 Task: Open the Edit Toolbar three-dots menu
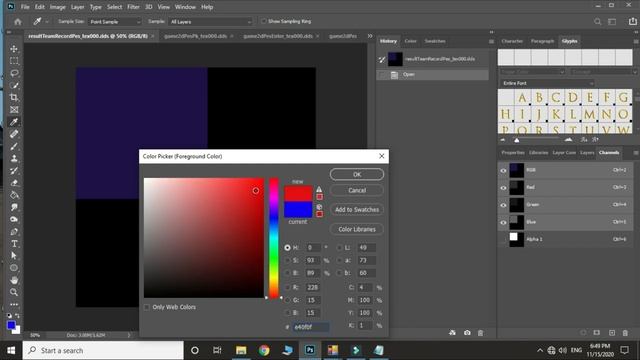pyautogui.click(x=14, y=304)
